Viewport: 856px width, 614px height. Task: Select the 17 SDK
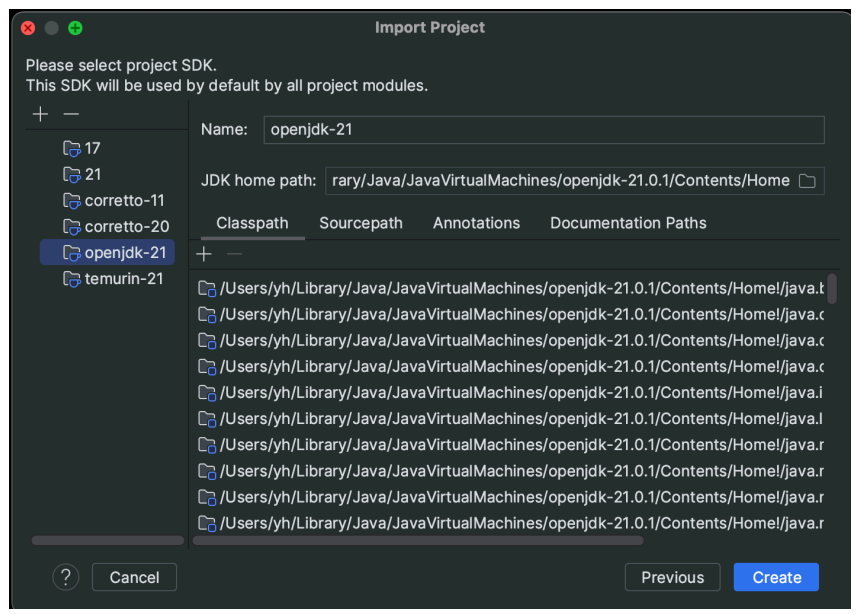(81, 148)
